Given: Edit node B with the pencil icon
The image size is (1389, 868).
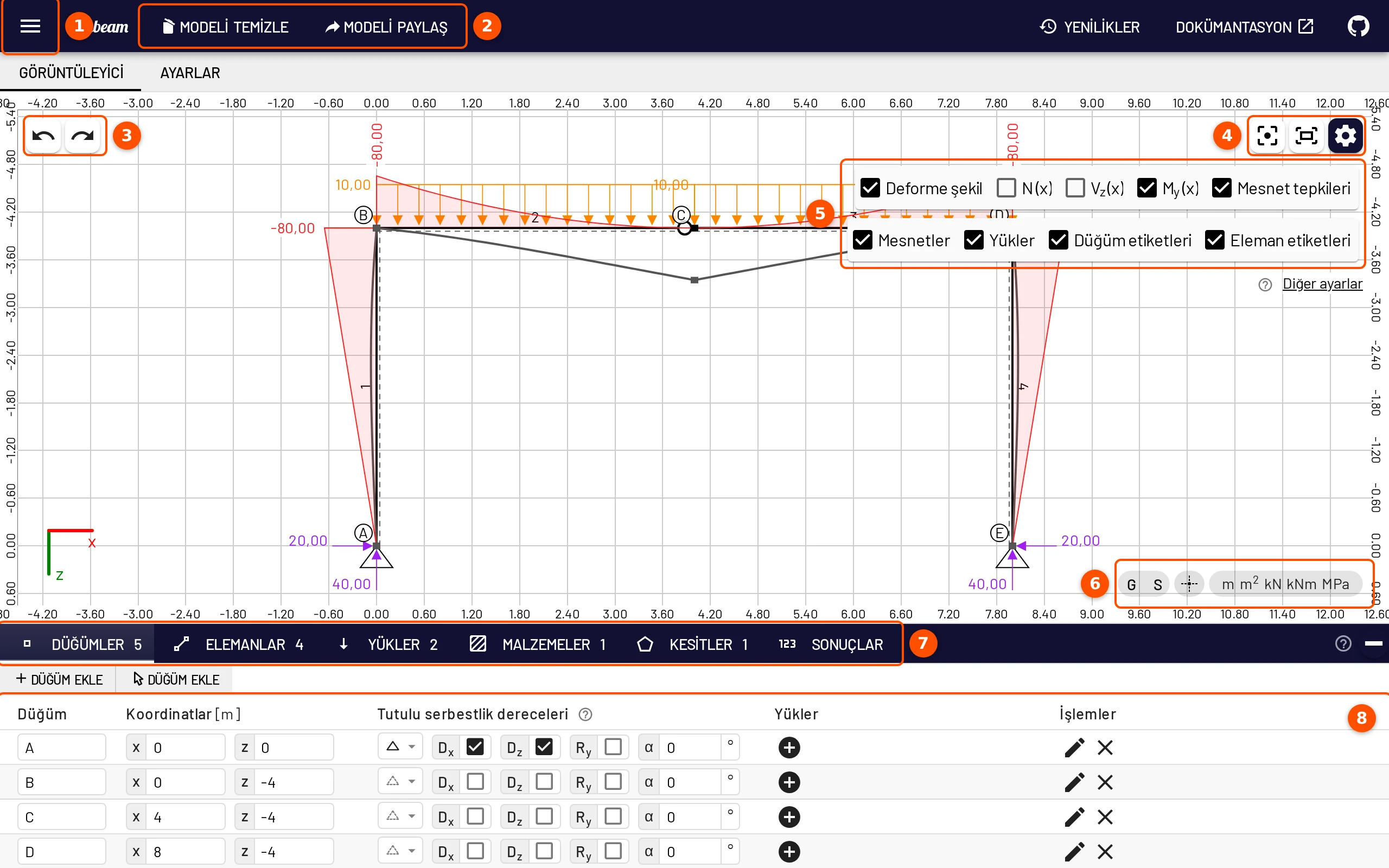Looking at the screenshot, I should point(1074,782).
